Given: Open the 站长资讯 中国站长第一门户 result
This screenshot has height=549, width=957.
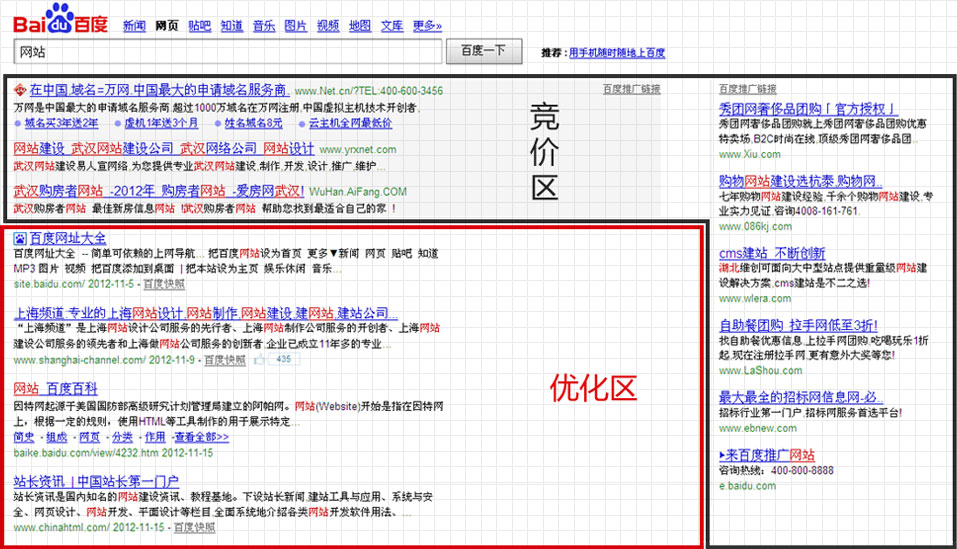Looking at the screenshot, I should point(96,481).
